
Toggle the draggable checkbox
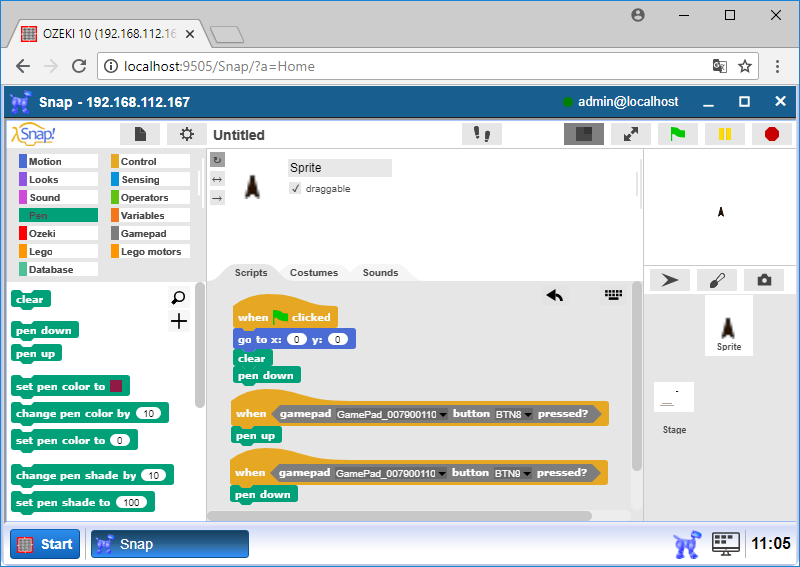[295, 188]
